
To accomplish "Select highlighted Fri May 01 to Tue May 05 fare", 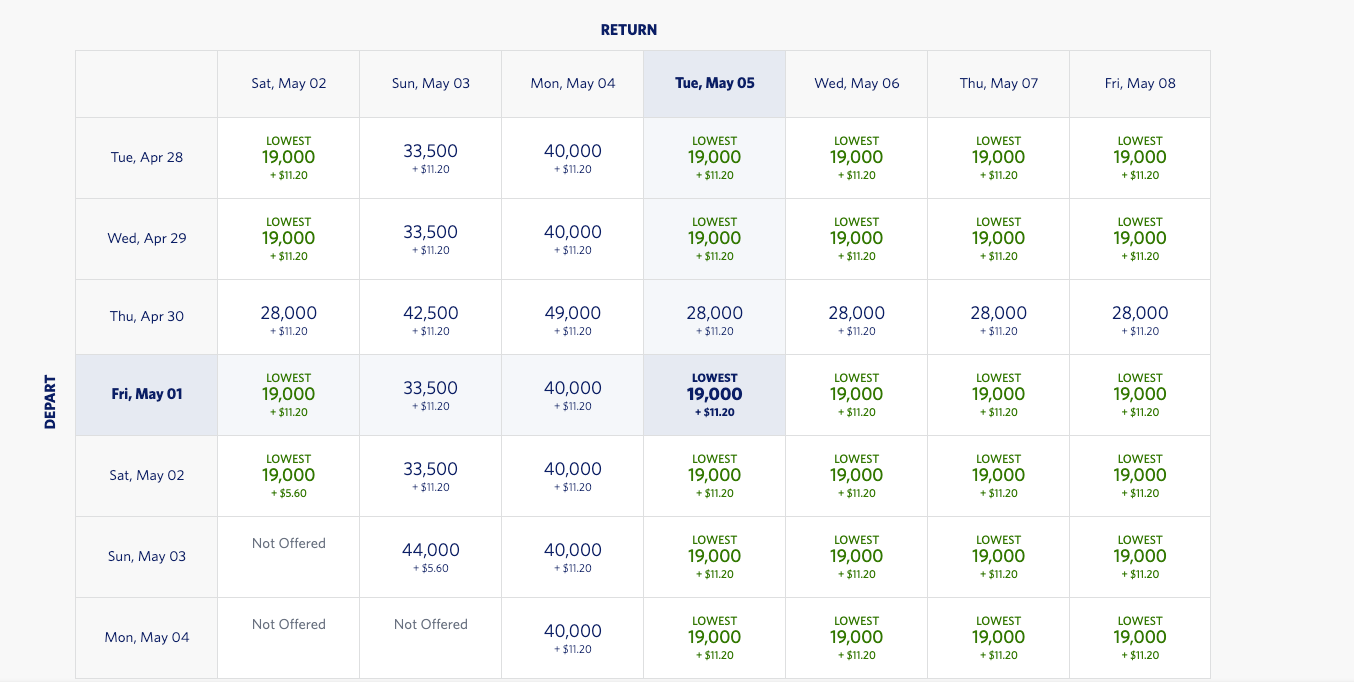I will click(714, 395).
